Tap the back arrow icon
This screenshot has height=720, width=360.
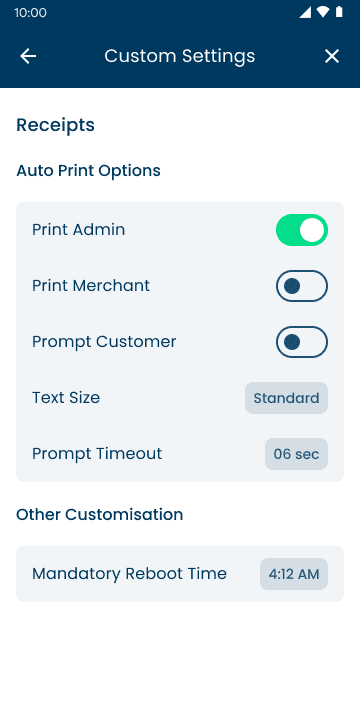tap(28, 56)
